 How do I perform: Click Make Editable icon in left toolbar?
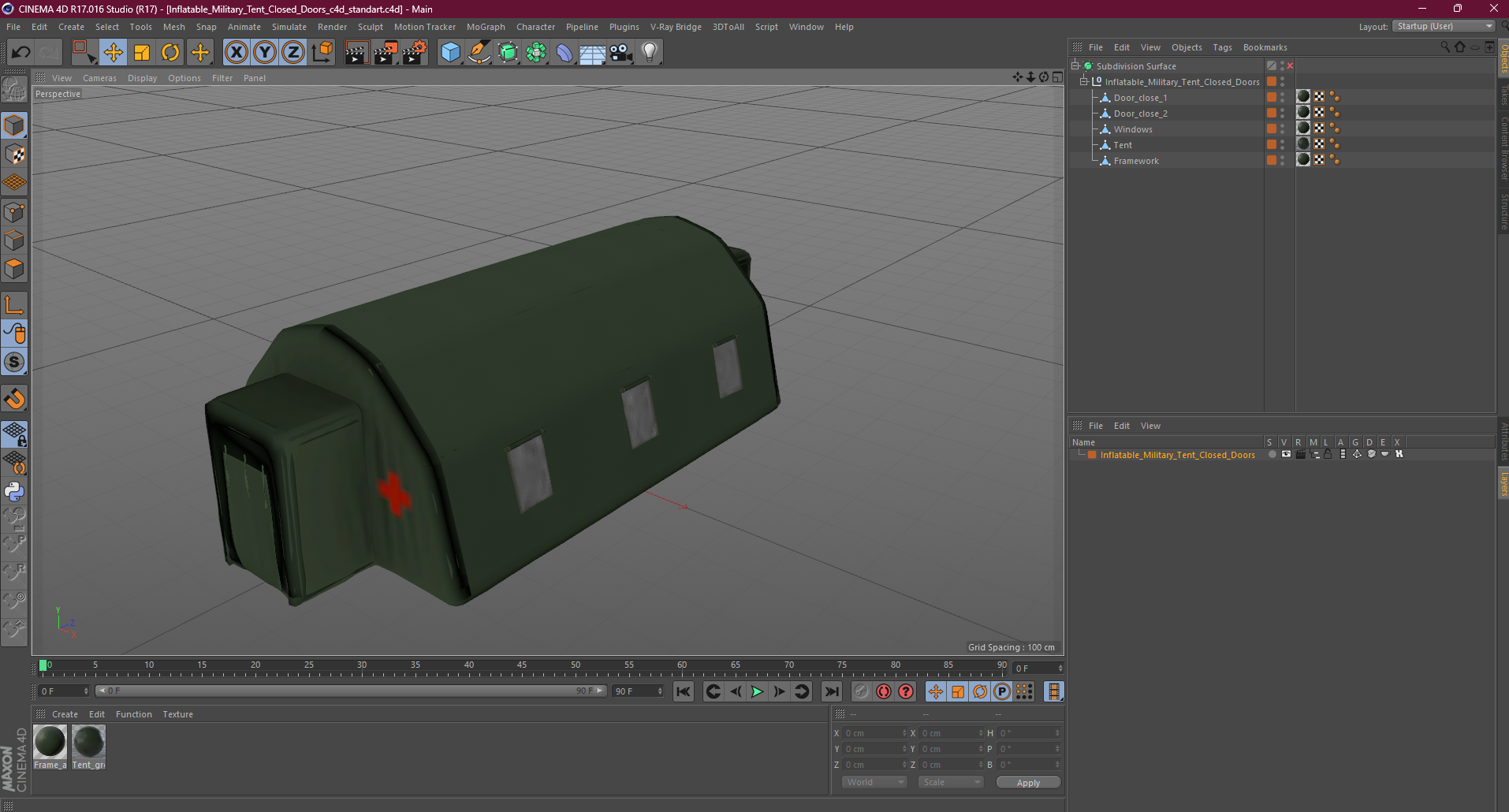[x=14, y=90]
